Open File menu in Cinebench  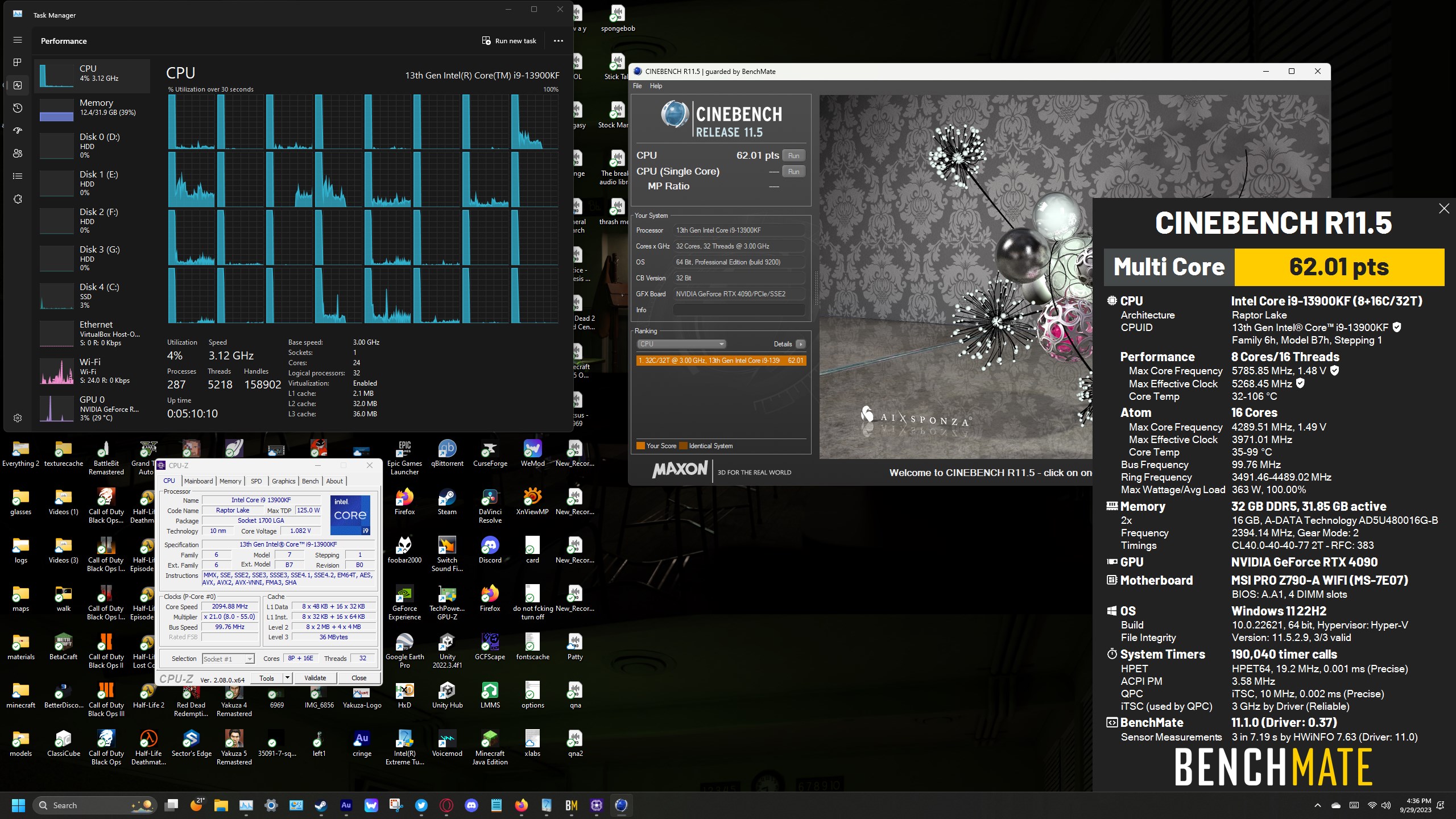pos(637,86)
